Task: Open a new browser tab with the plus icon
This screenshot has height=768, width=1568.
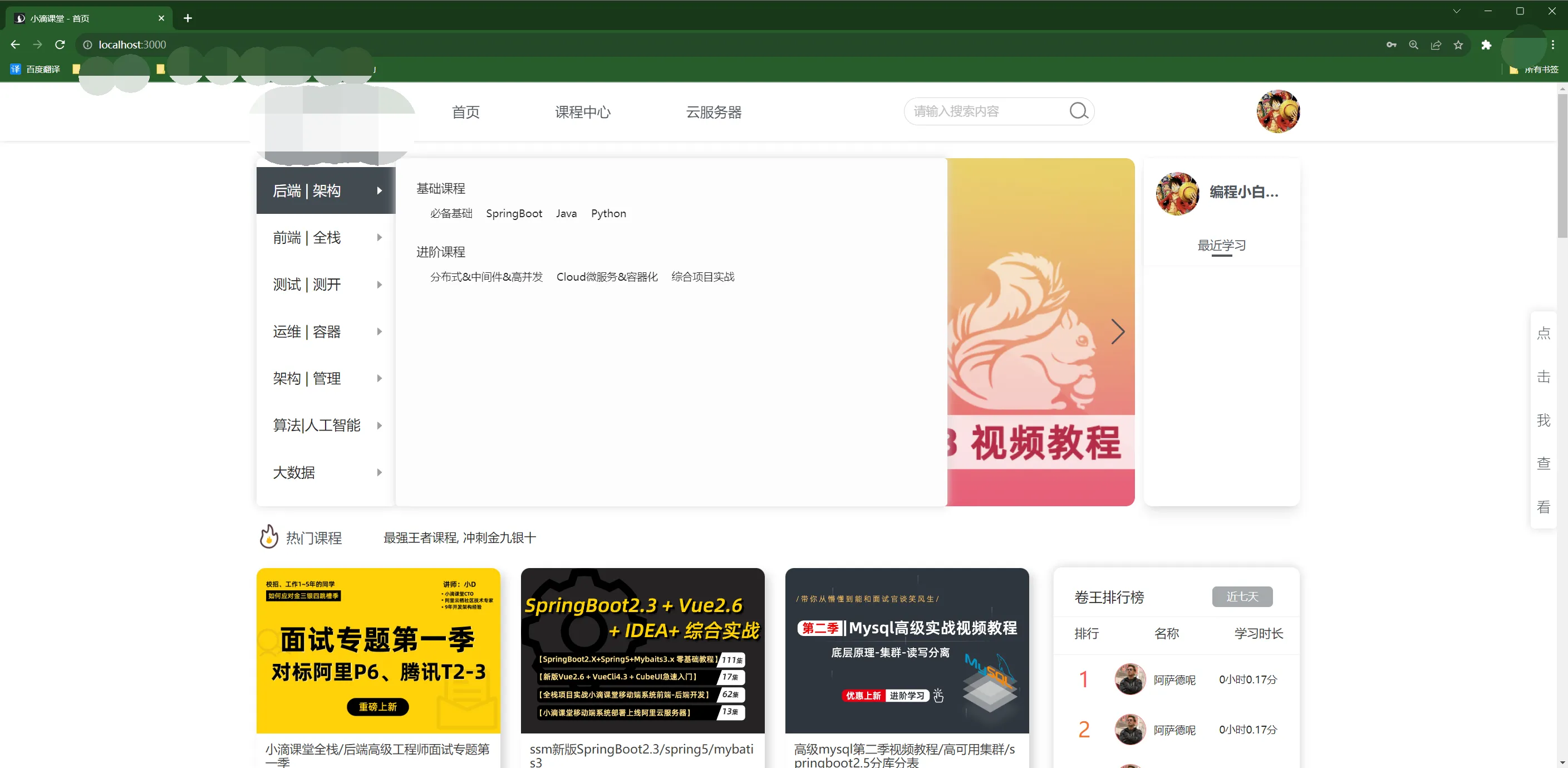Action: coord(188,18)
